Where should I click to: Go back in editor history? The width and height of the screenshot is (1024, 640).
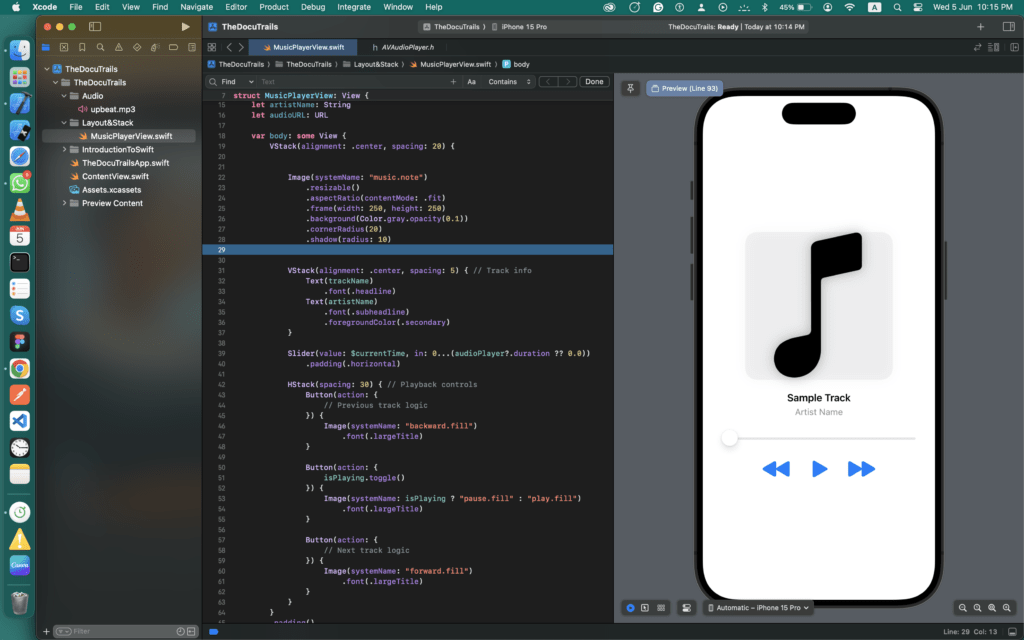(229, 47)
